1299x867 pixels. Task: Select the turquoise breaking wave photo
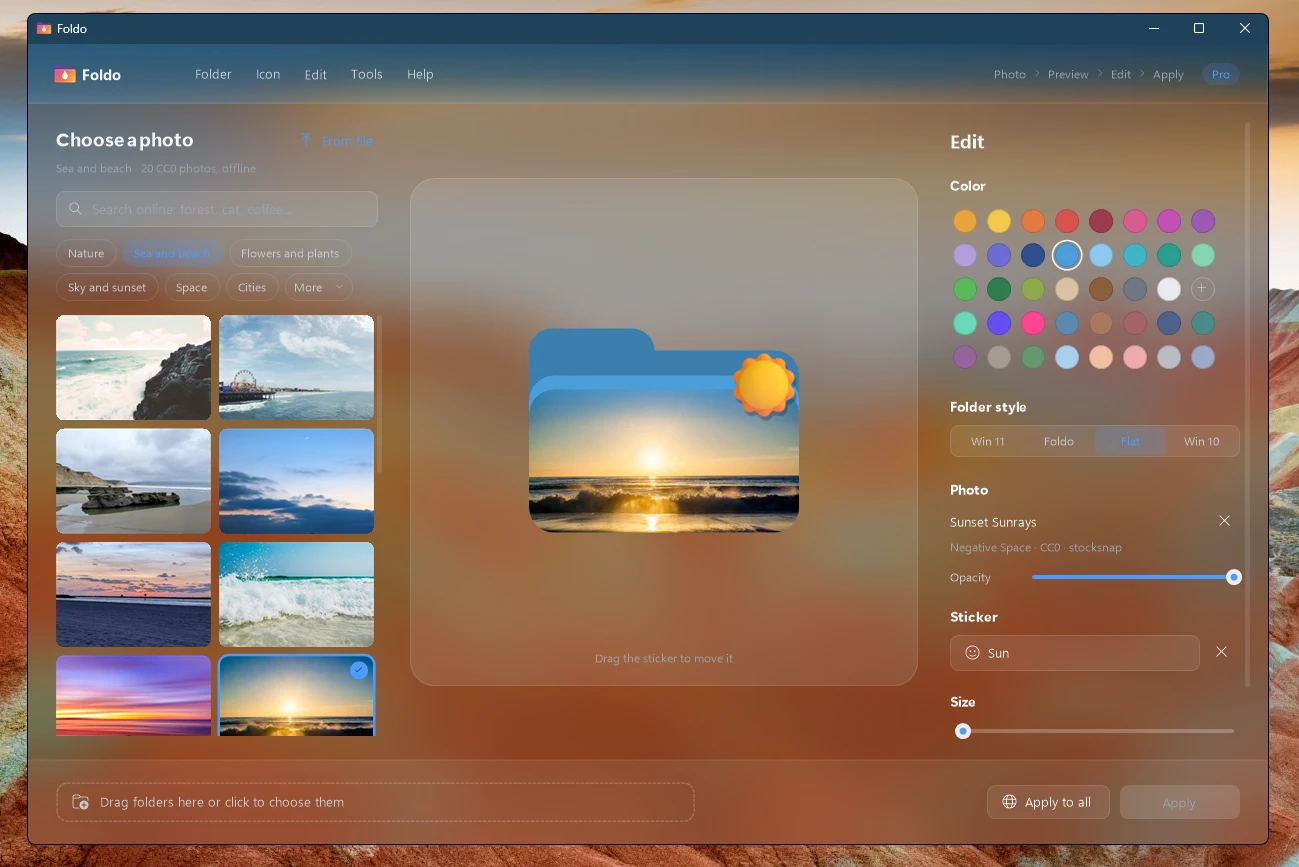(x=296, y=594)
